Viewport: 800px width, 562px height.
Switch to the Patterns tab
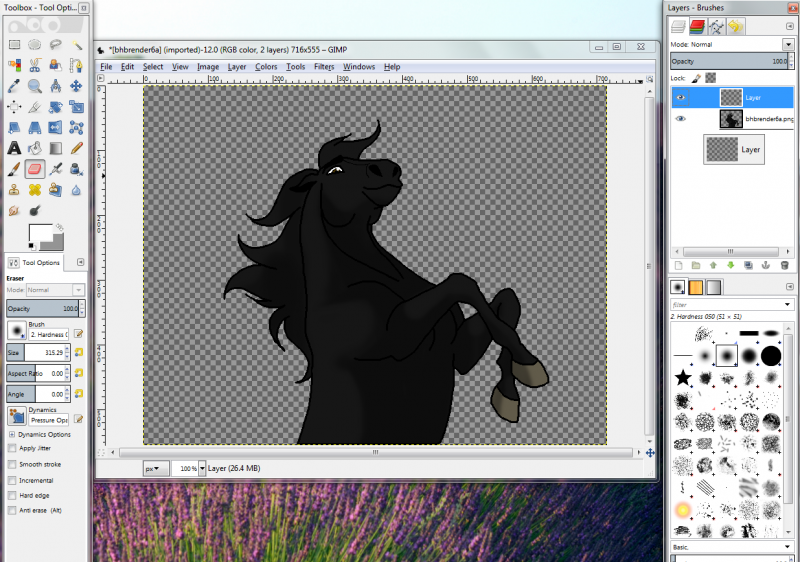[x=696, y=287]
